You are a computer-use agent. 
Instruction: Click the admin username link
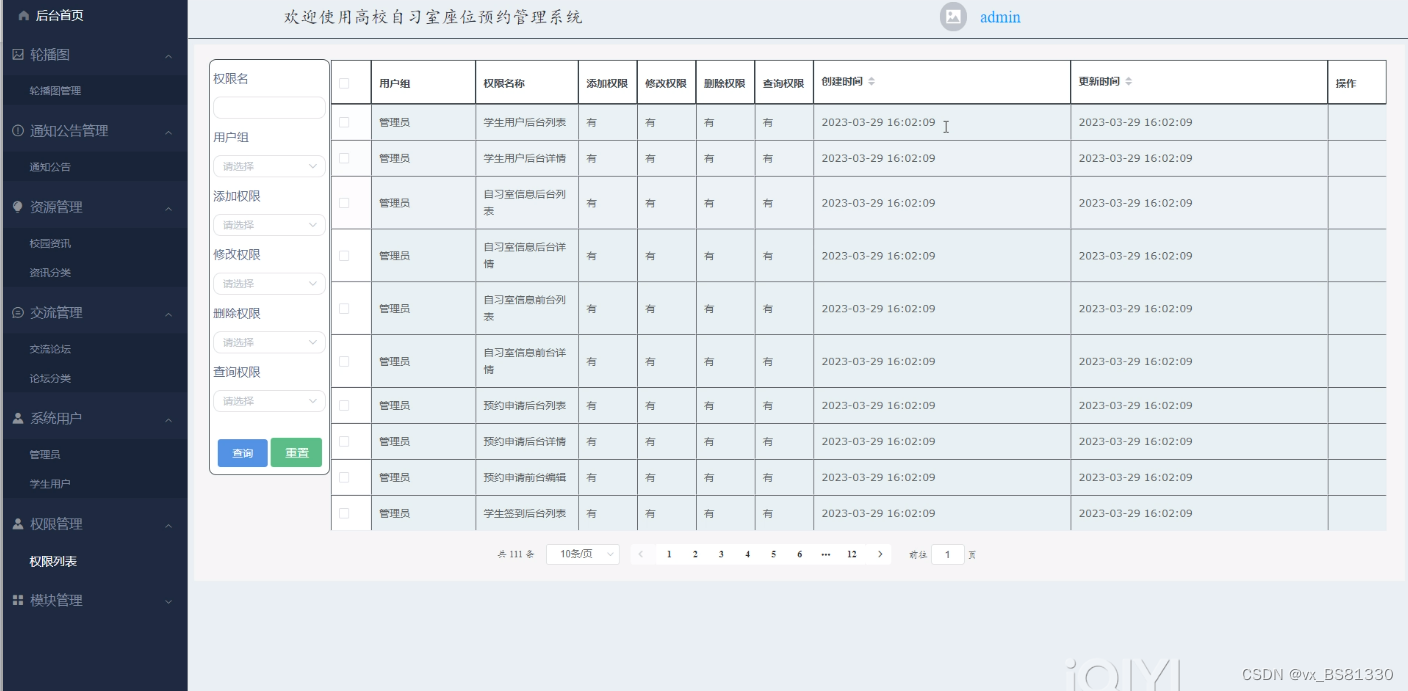1000,18
